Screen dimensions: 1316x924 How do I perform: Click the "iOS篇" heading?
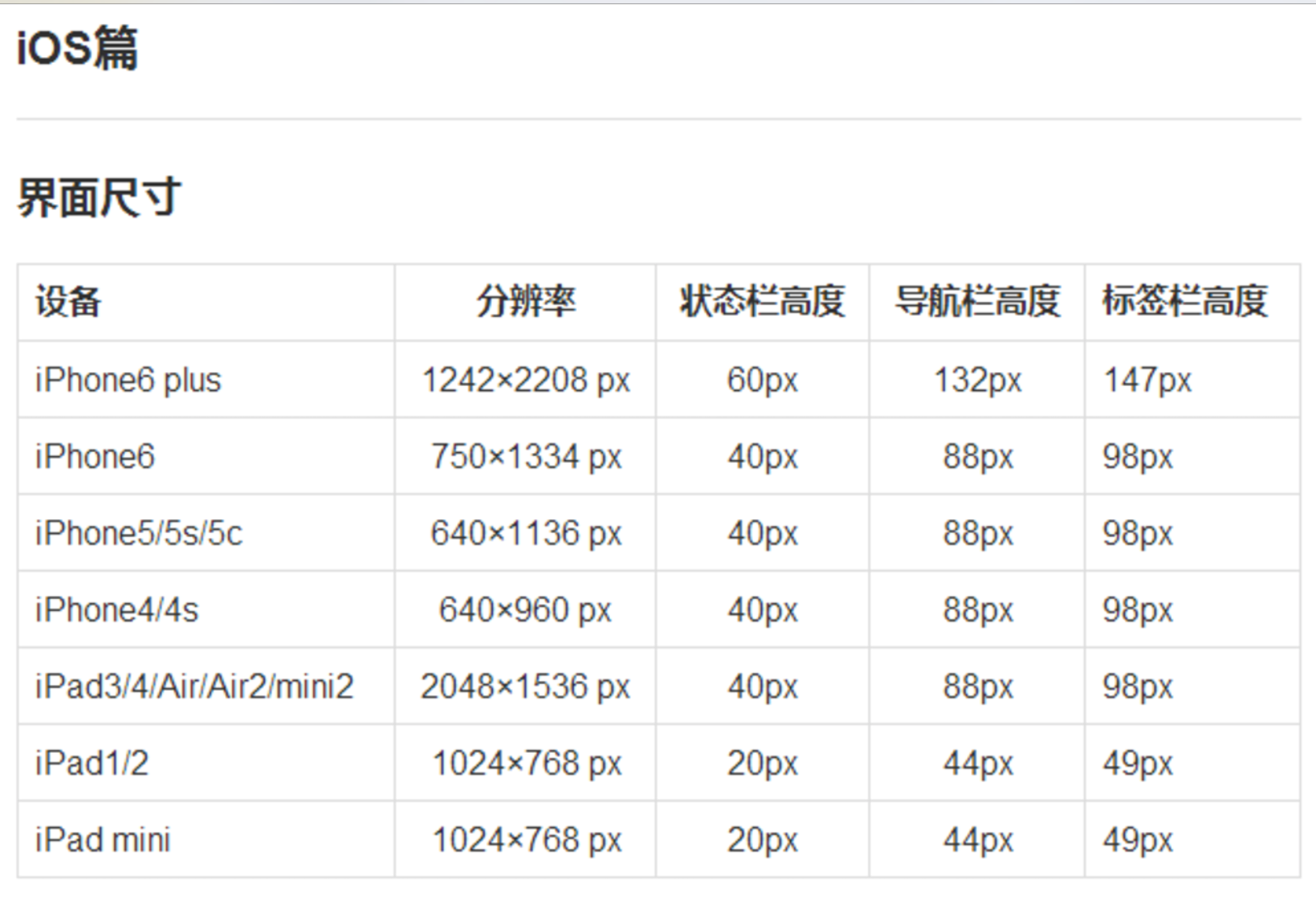point(77,48)
